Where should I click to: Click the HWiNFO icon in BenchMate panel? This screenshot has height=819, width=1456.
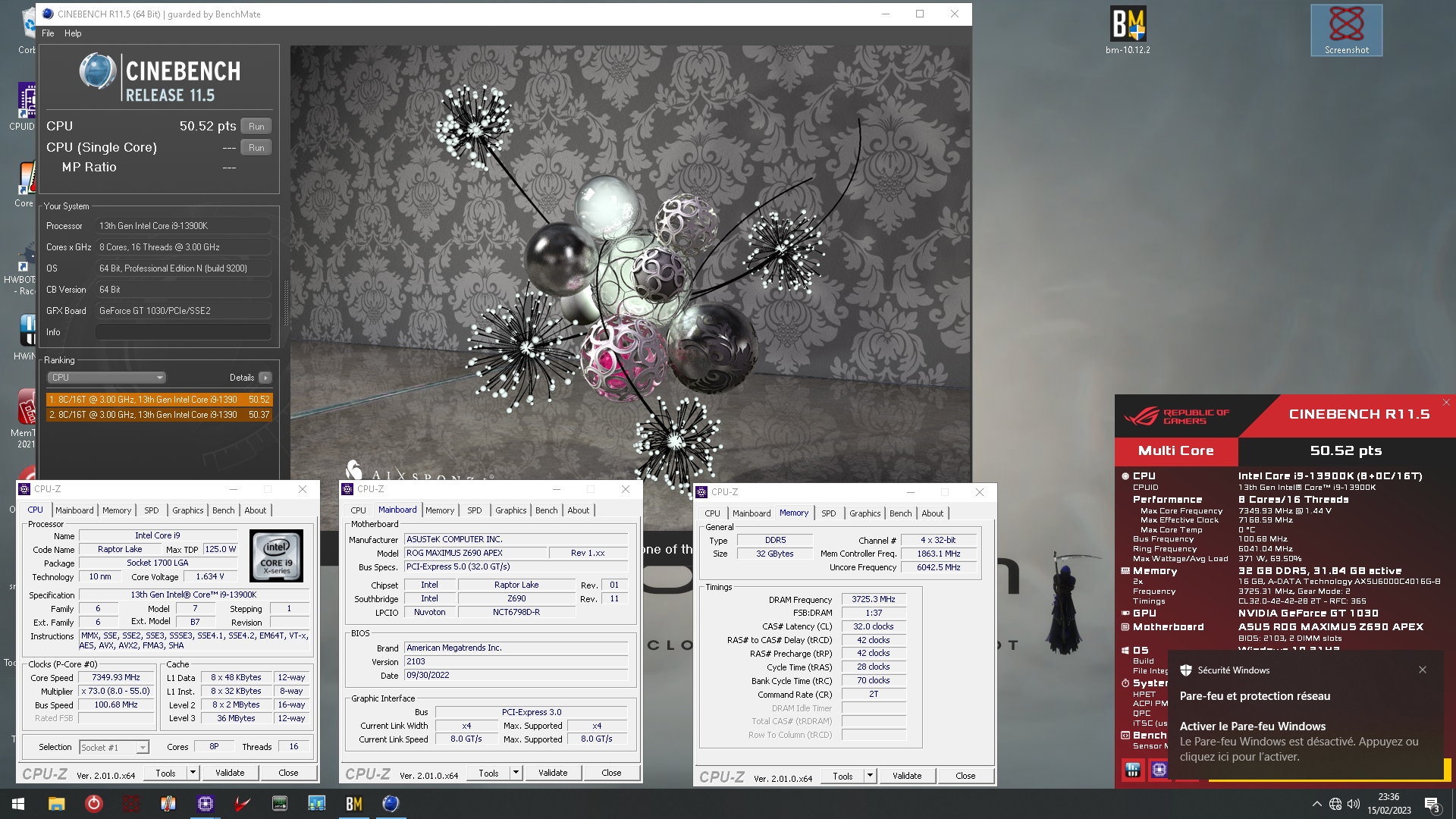1133,770
